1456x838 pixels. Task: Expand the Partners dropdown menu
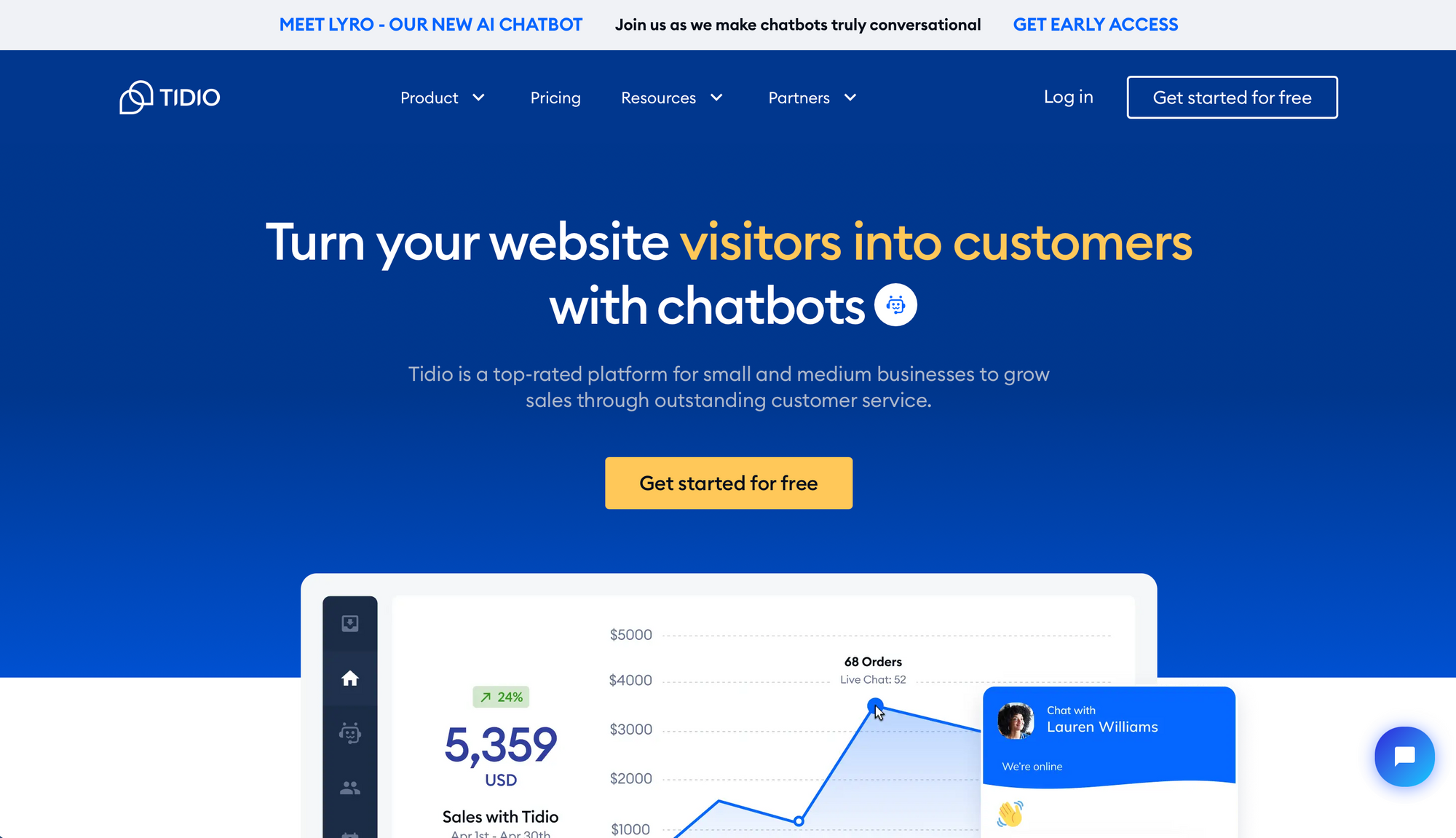pyautogui.click(x=812, y=97)
